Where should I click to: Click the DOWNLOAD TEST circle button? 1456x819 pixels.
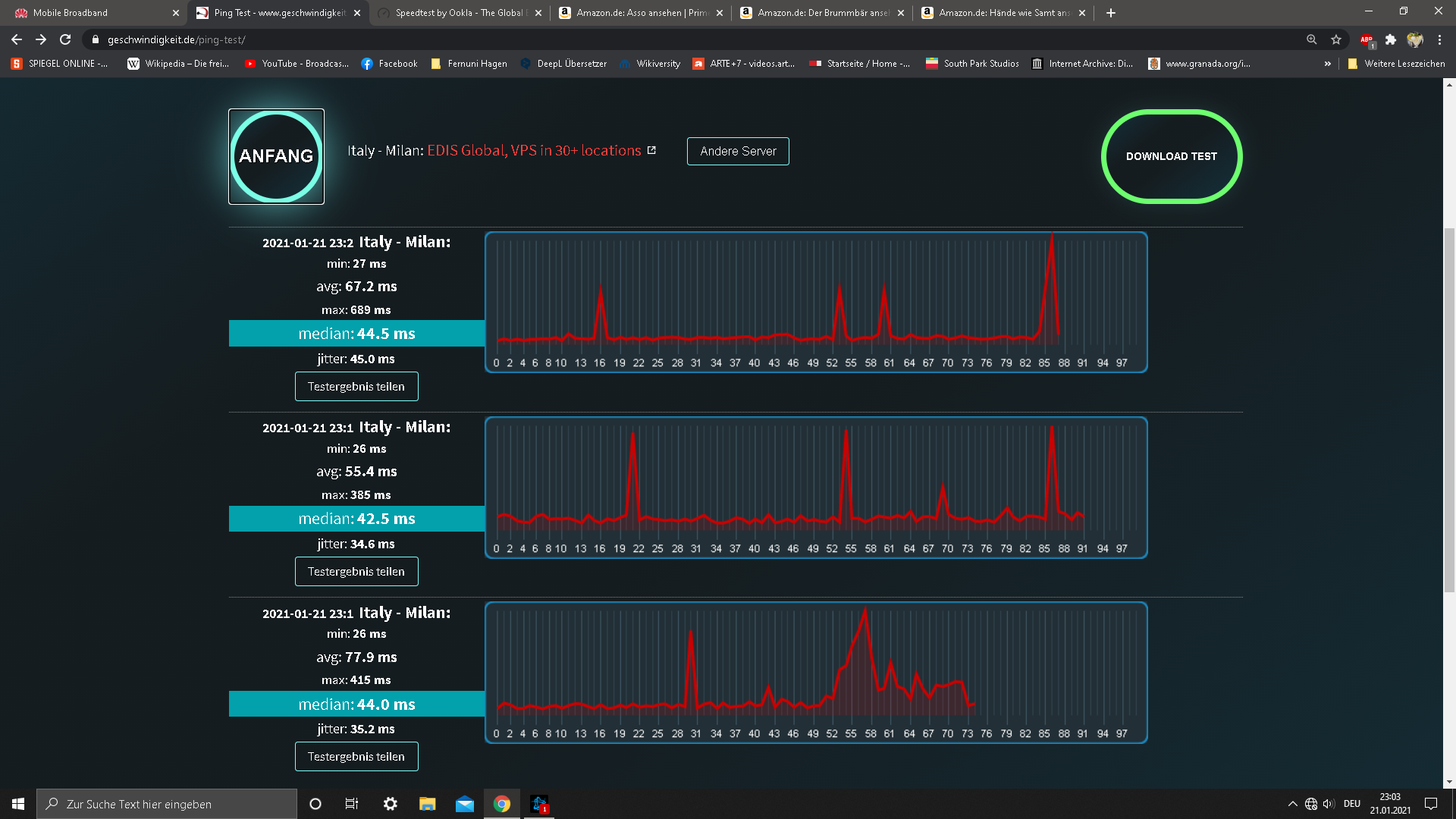click(x=1171, y=156)
